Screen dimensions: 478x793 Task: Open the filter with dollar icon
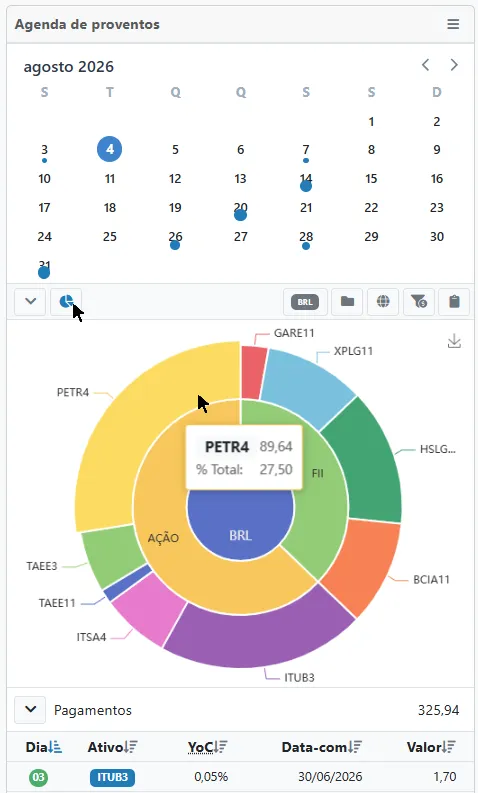pyautogui.click(x=419, y=302)
